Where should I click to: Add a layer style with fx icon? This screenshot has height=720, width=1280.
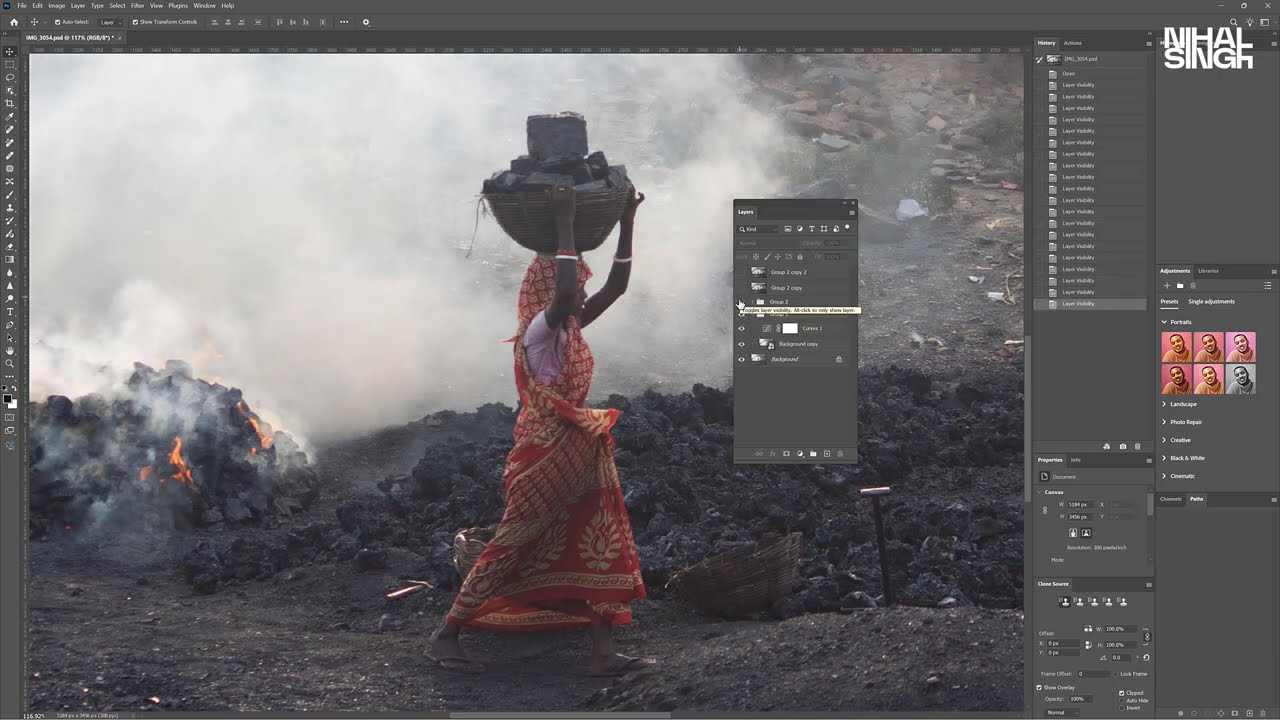773,454
